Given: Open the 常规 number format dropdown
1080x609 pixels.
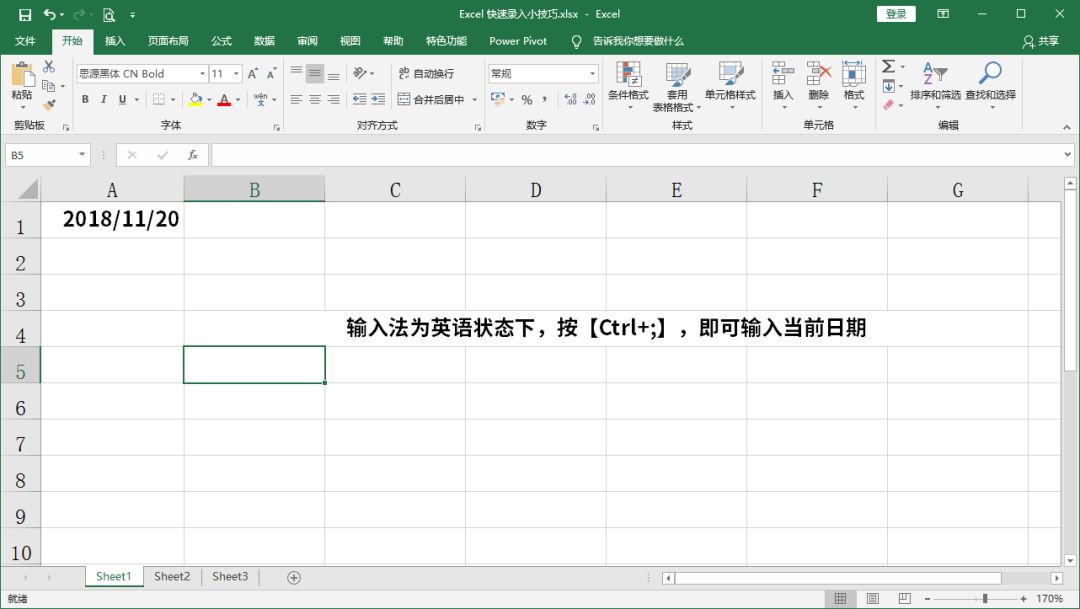Looking at the screenshot, I should pyautogui.click(x=543, y=73).
